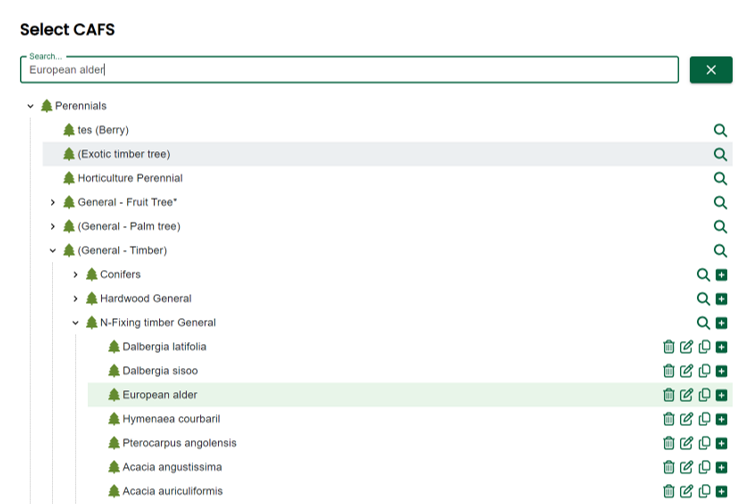
Task: Open magnifier for (Exotic timber tree)
Action: coord(720,154)
